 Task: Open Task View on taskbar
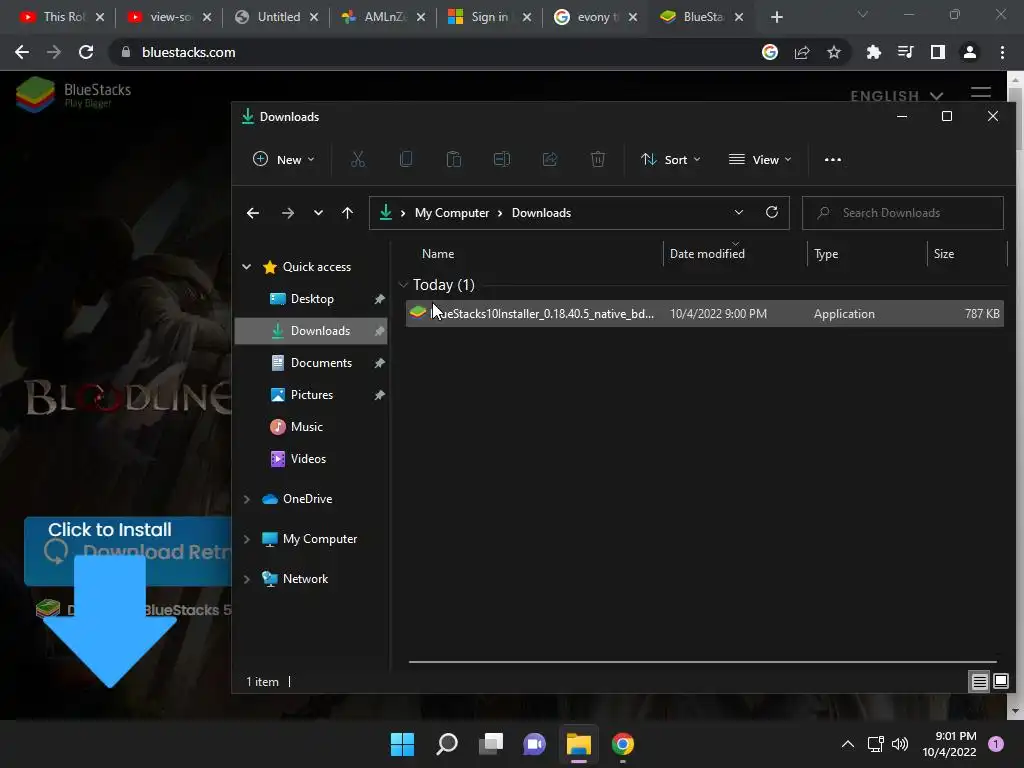coord(491,744)
